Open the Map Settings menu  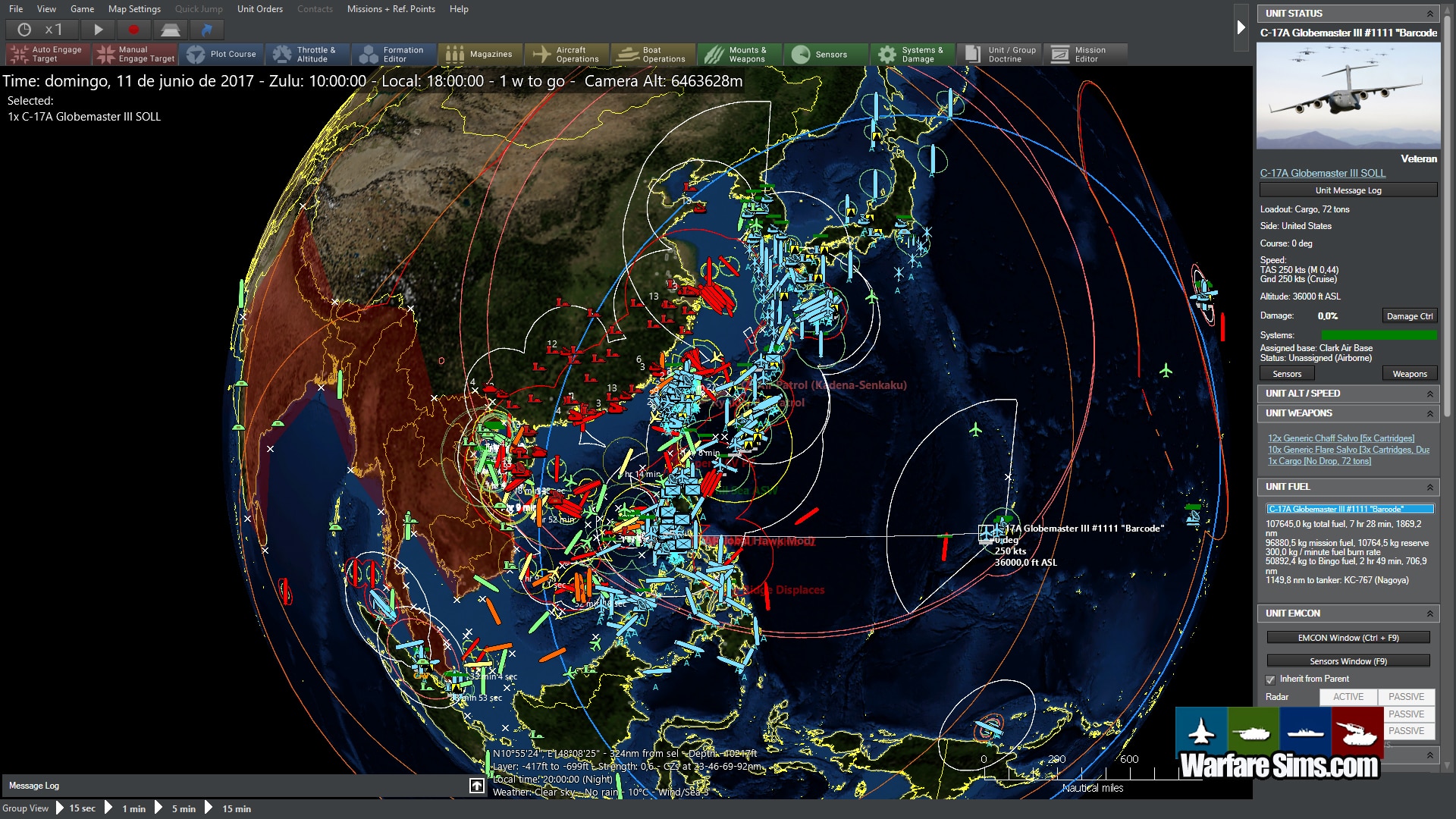coord(134,9)
